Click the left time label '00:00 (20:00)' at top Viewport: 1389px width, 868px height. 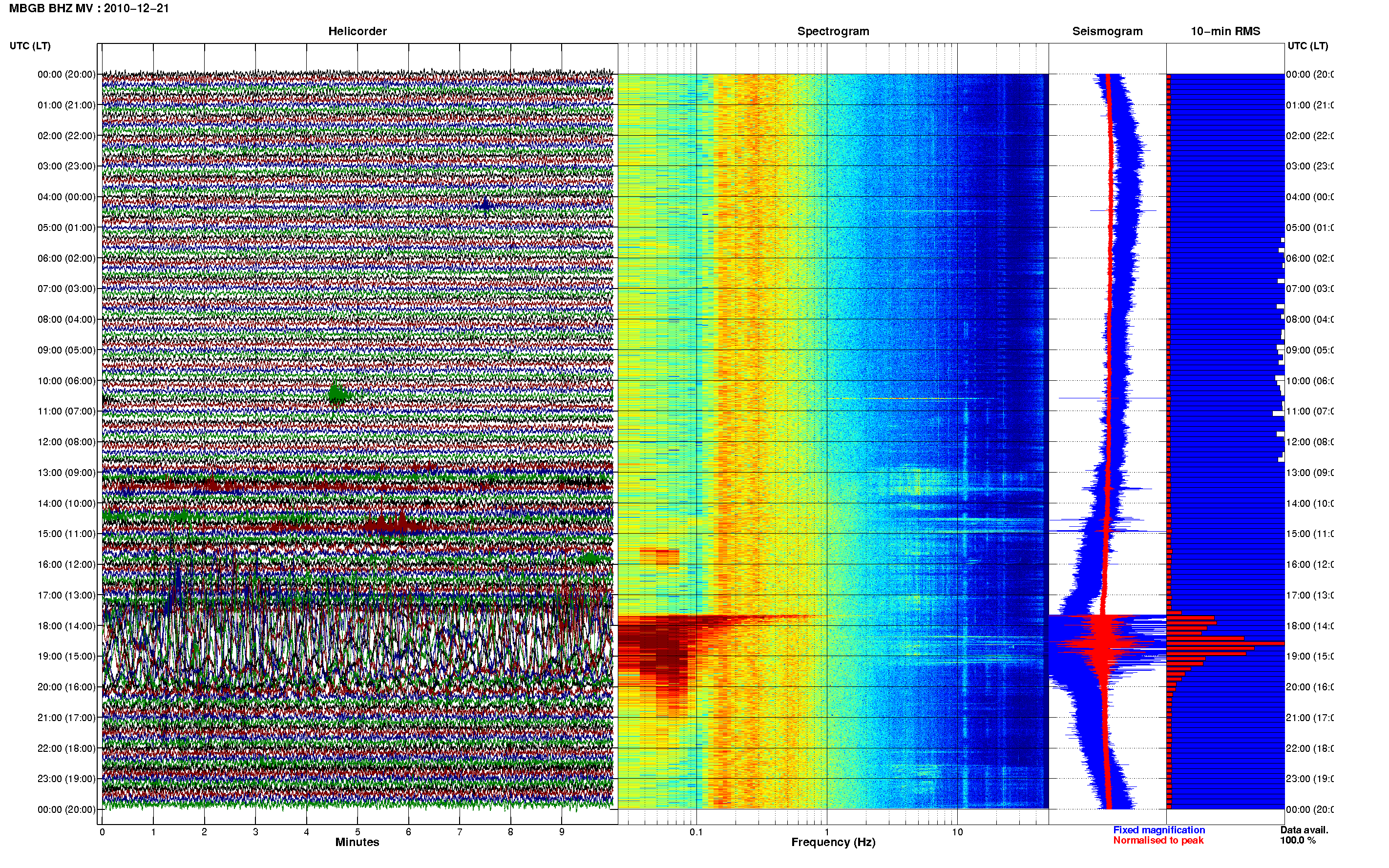point(66,74)
